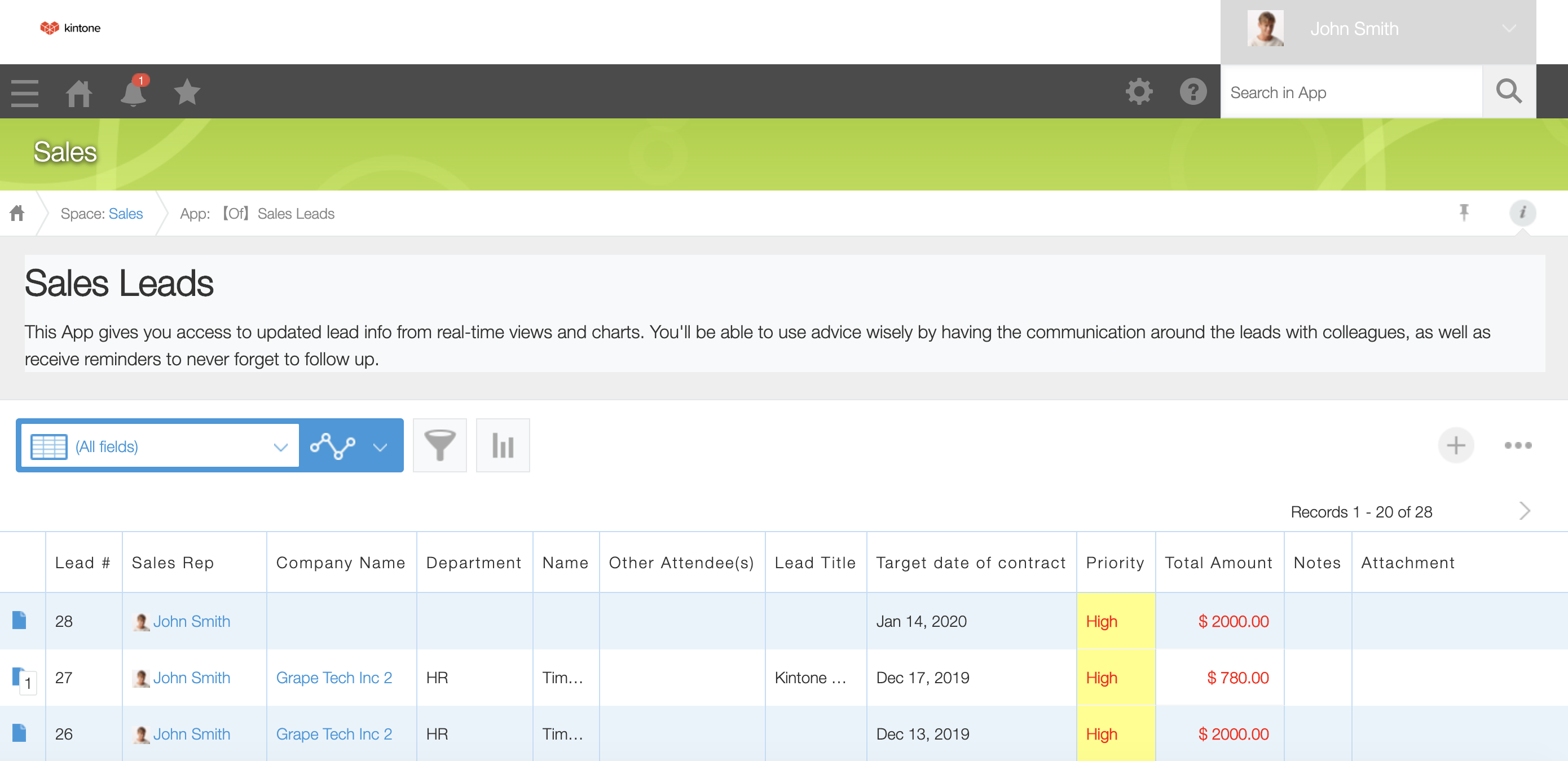Add a new record with plus button
The image size is (1568, 761).
pyautogui.click(x=1455, y=445)
